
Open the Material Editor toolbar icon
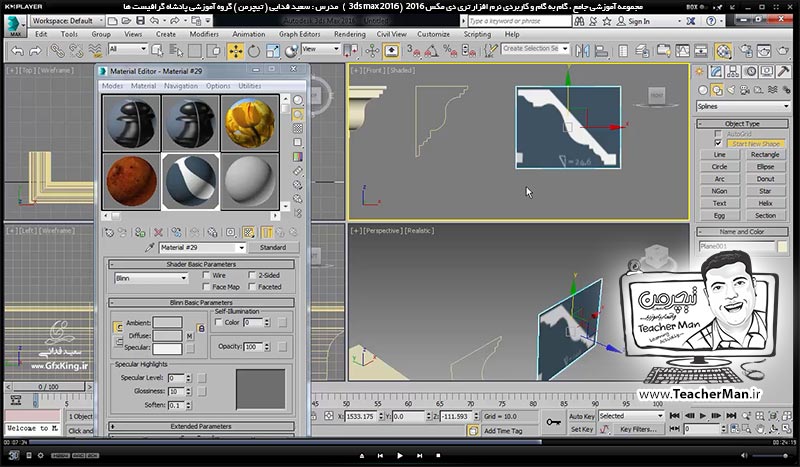click(723, 51)
